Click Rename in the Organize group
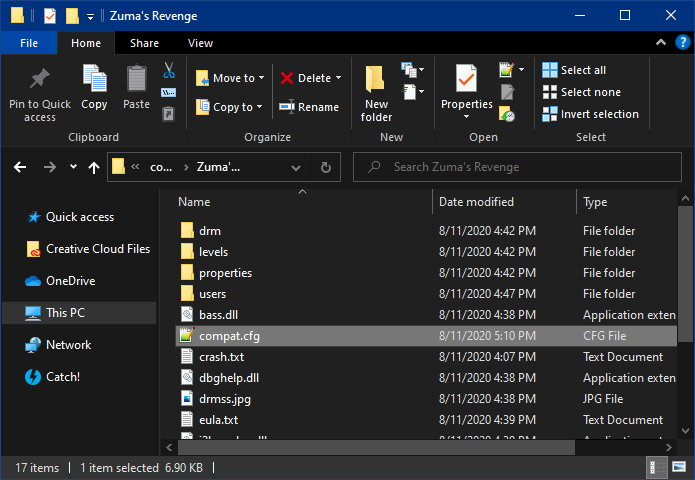This screenshot has width=695, height=480. point(309,107)
